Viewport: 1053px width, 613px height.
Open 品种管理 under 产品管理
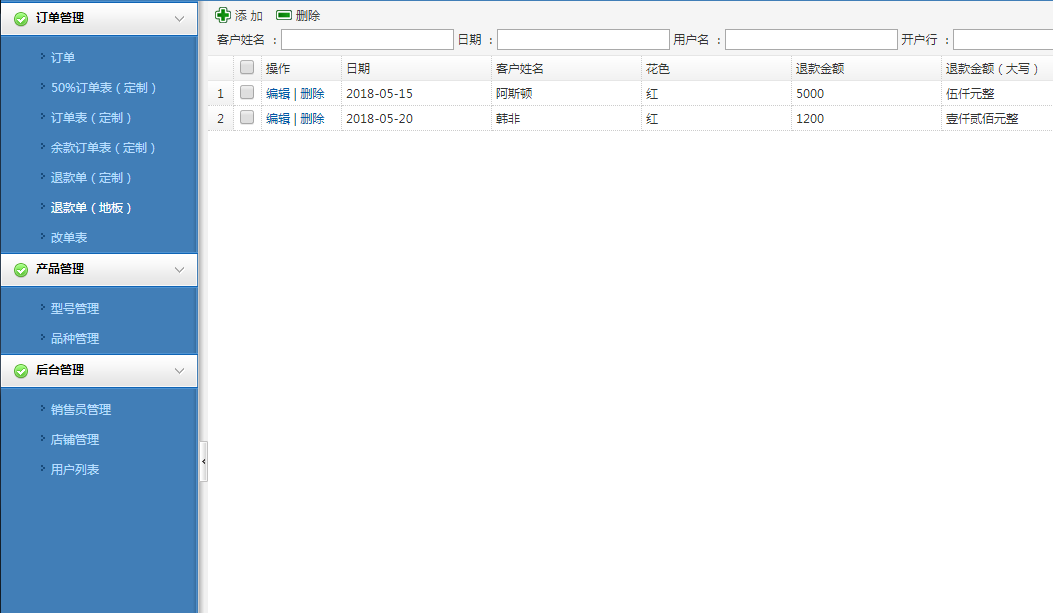75,338
